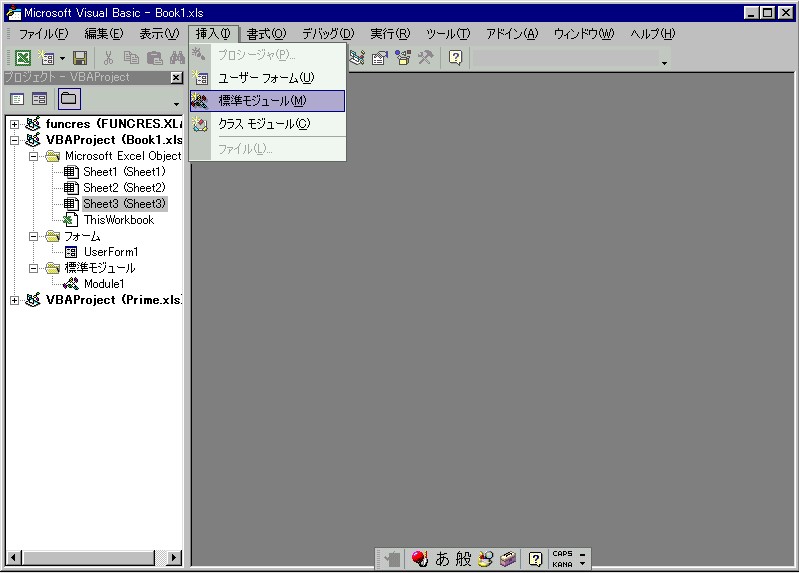Expand the VBAProject (Prime.xls) node
This screenshot has height=573, width=799.
click(x=14, y=300)
